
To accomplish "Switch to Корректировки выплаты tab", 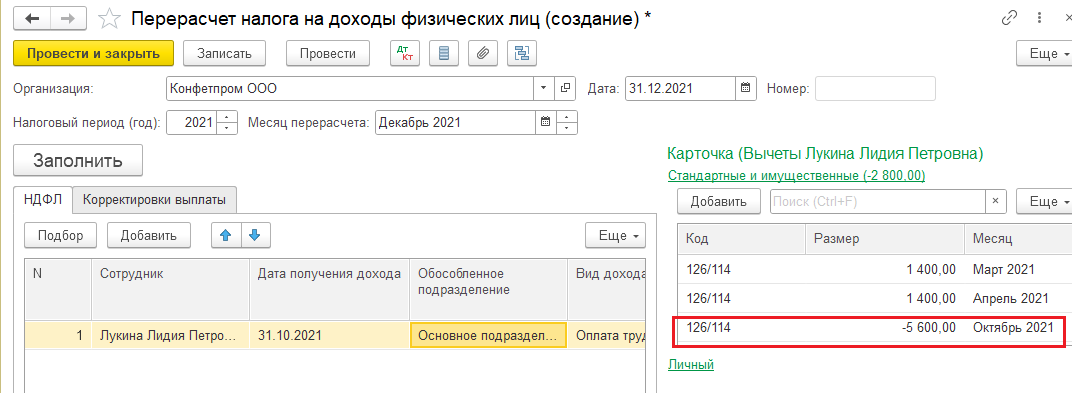I will pos(155,200).
